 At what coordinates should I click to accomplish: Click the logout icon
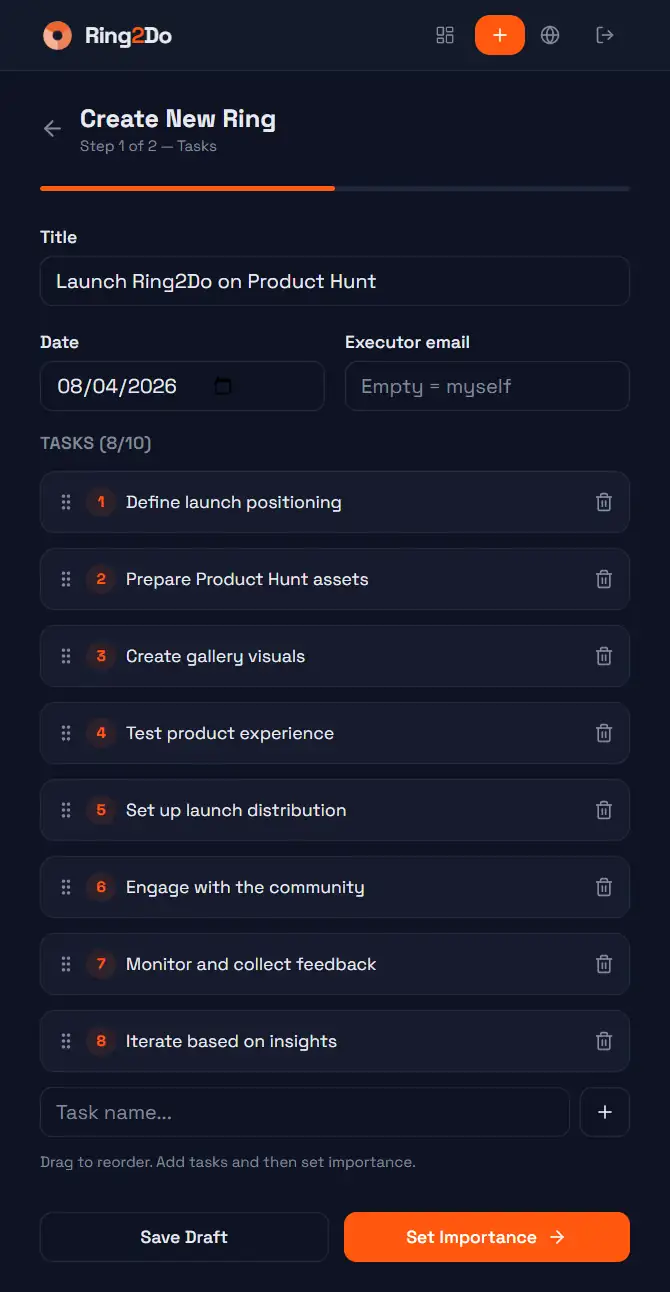click(604, 35)
